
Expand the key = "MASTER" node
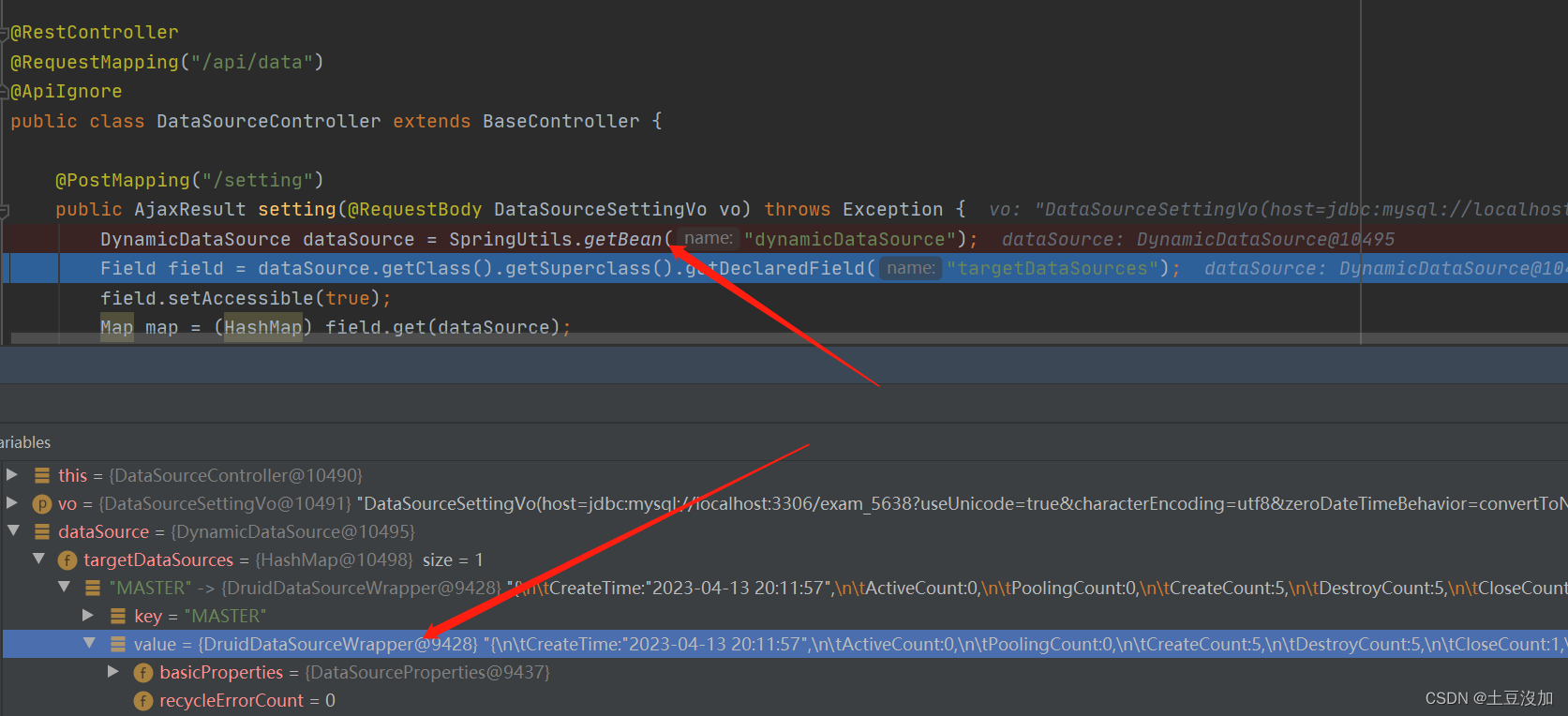coord(88,616)
